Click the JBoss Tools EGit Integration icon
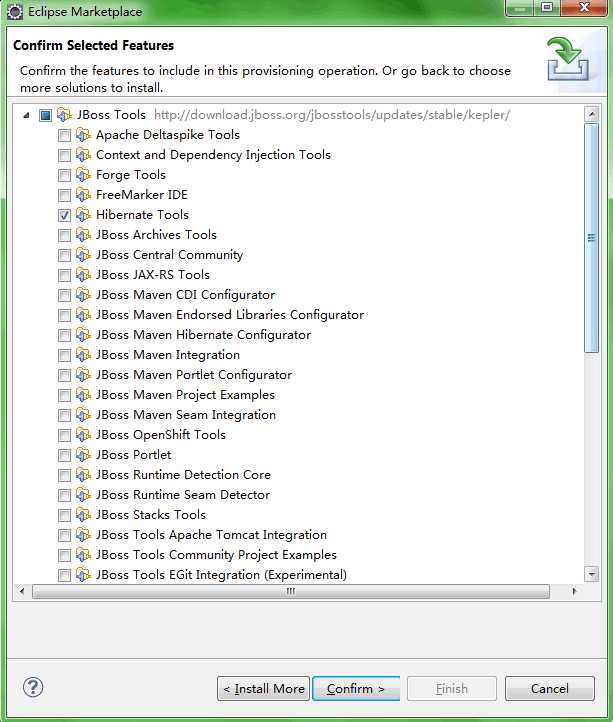Image resolution: width=613 pixels, height=722 pixels. pos(83,575)
